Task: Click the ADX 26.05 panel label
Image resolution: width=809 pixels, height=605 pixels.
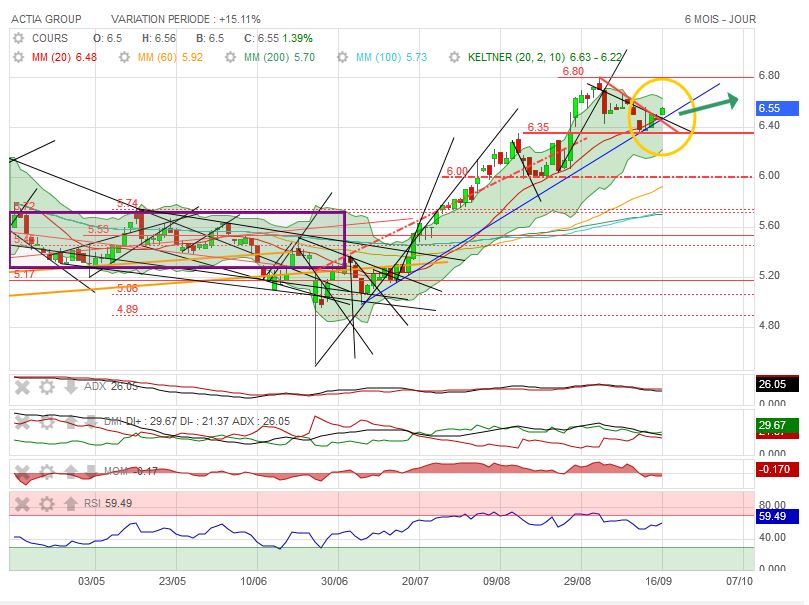Action: point(111,387)
